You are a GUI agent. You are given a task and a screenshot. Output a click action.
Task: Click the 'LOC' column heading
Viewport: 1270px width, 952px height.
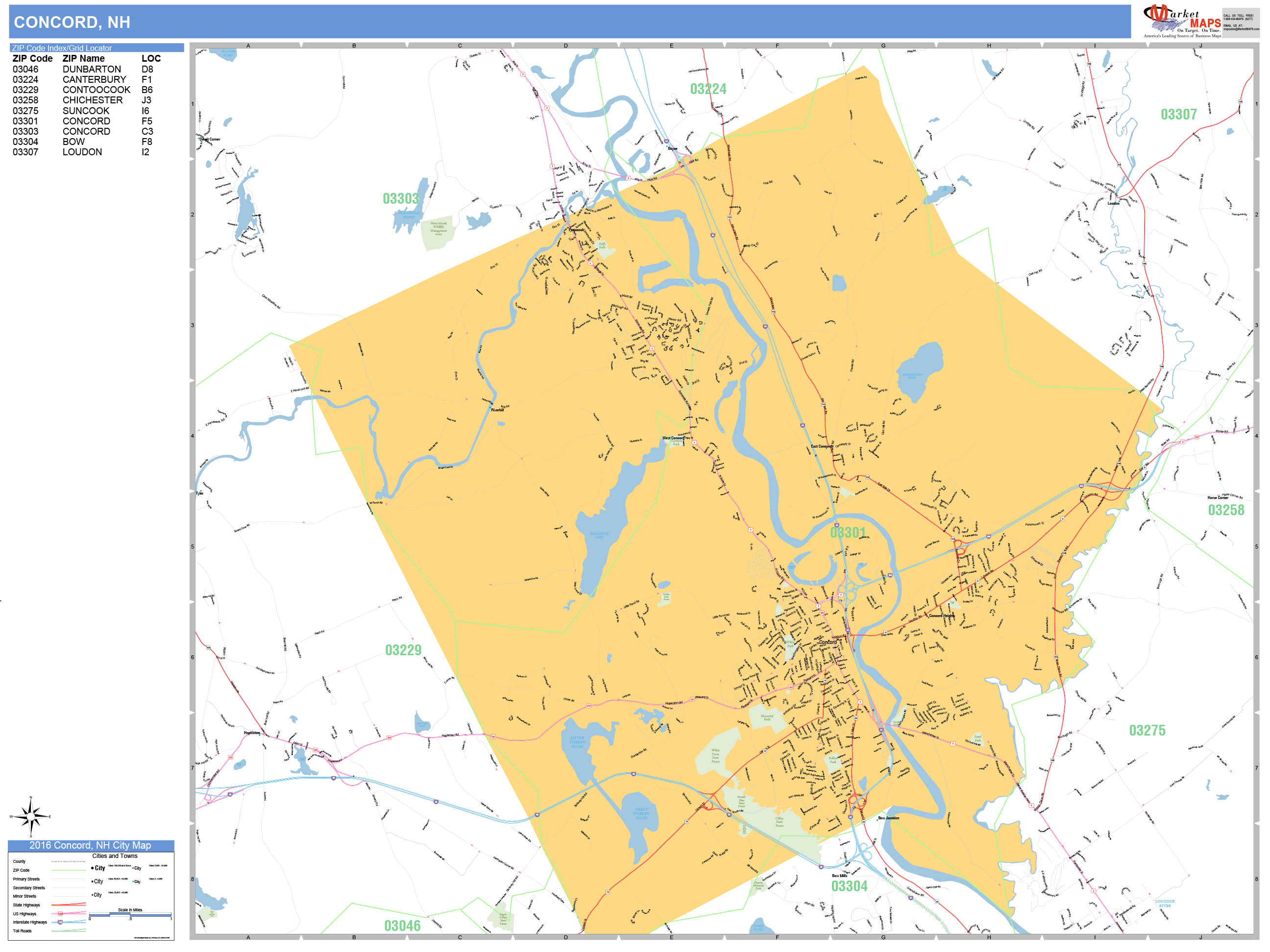tap(151, 59)
